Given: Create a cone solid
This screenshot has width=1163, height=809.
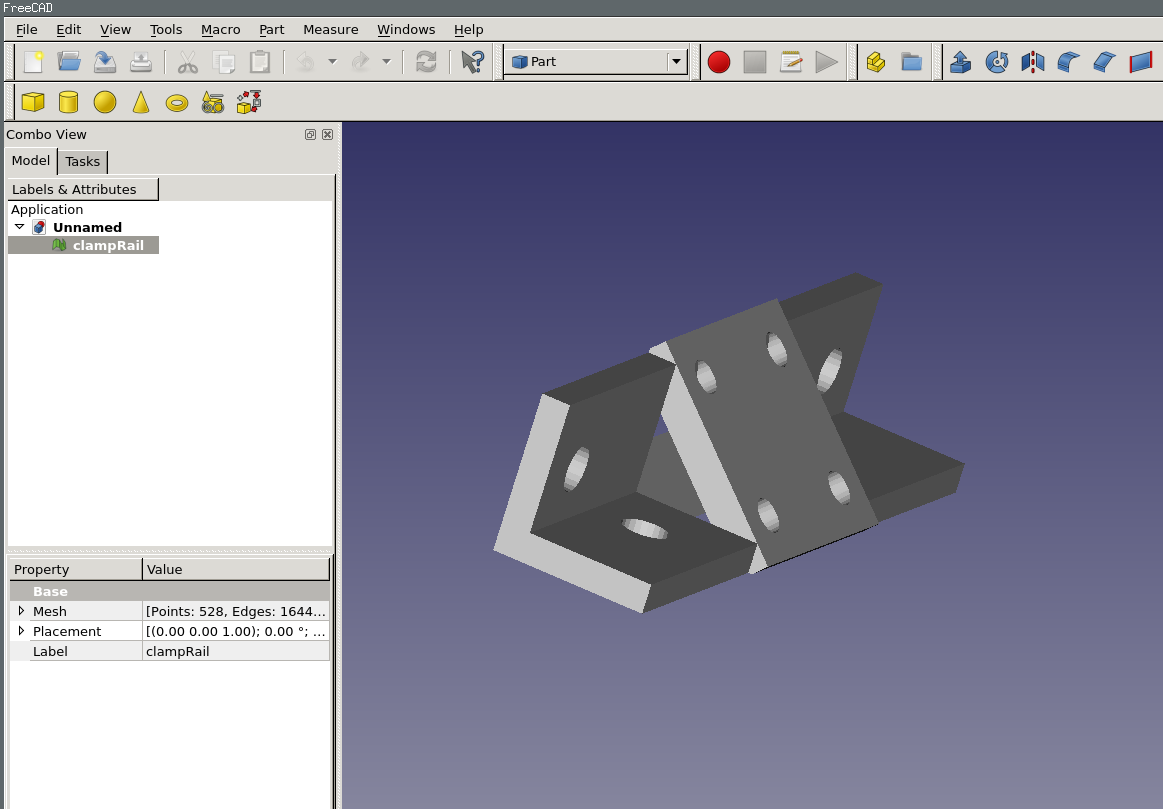Looking at the screenshot, I should [x=141, y=102].
